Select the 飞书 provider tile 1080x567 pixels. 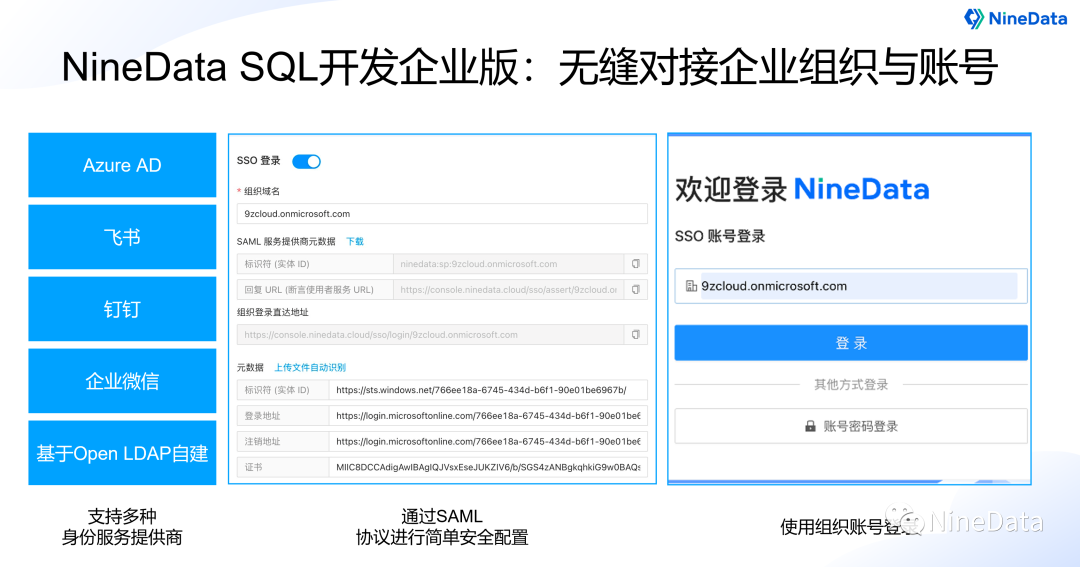point(122,237)
